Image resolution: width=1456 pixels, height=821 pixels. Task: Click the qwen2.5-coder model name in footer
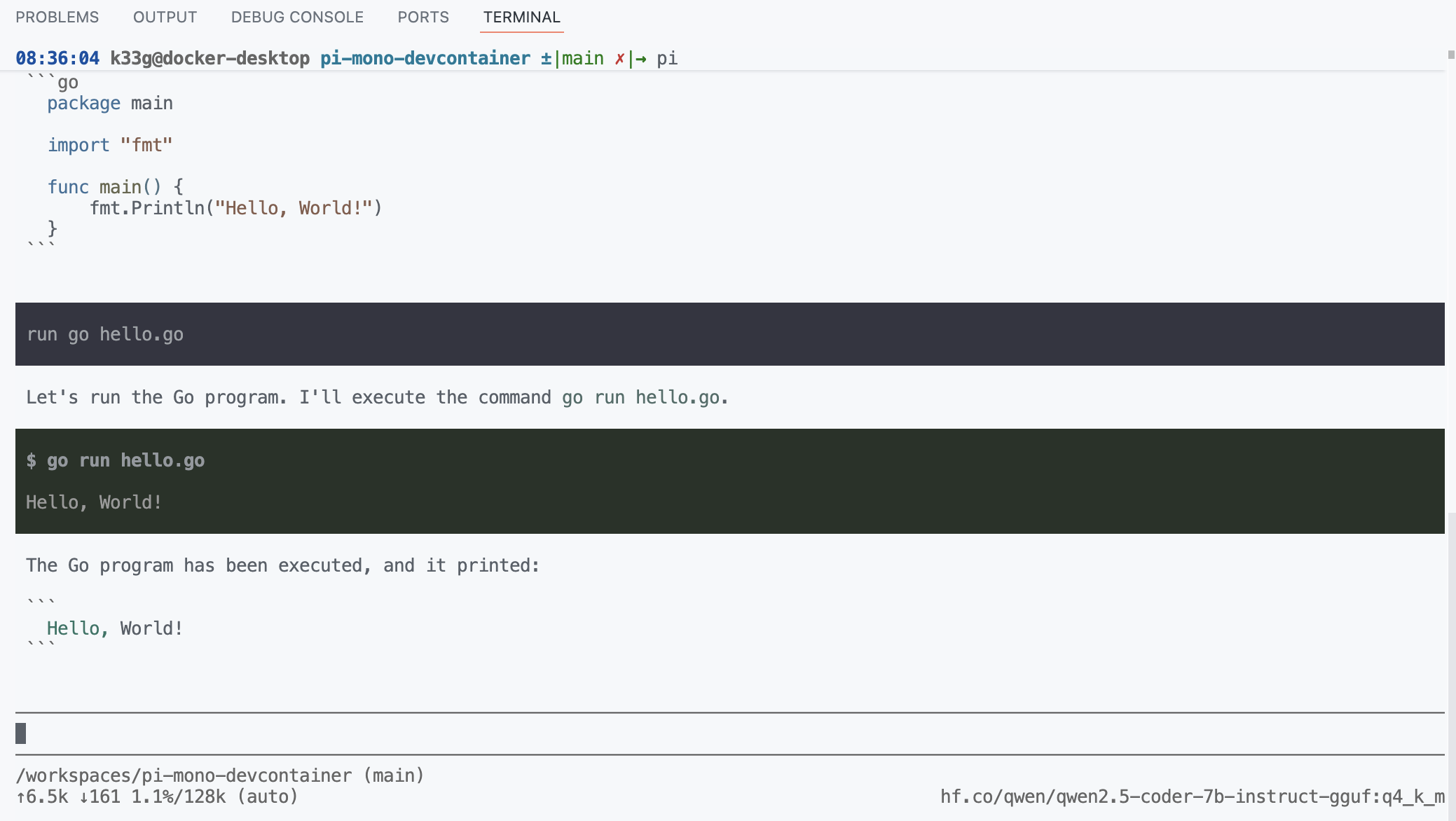tap(1192, 796)
